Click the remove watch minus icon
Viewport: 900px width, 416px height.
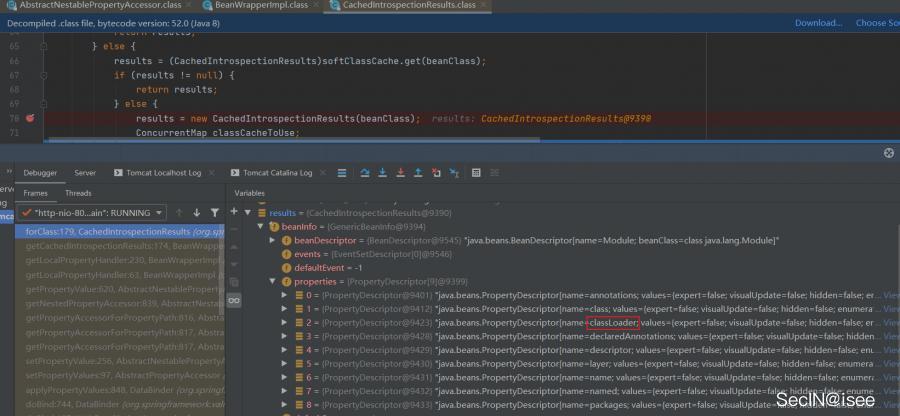click(234, 229)
